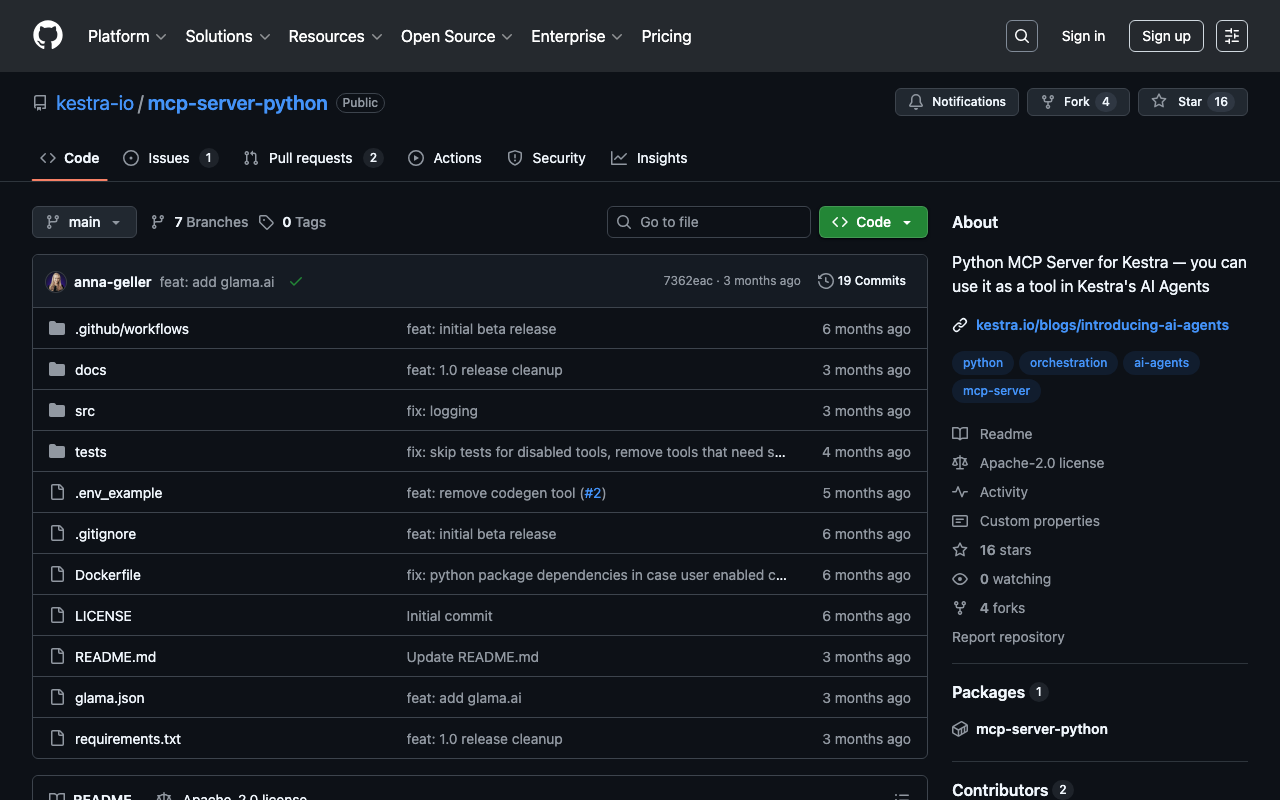Click the Go to file field

(x=709, y=222)
